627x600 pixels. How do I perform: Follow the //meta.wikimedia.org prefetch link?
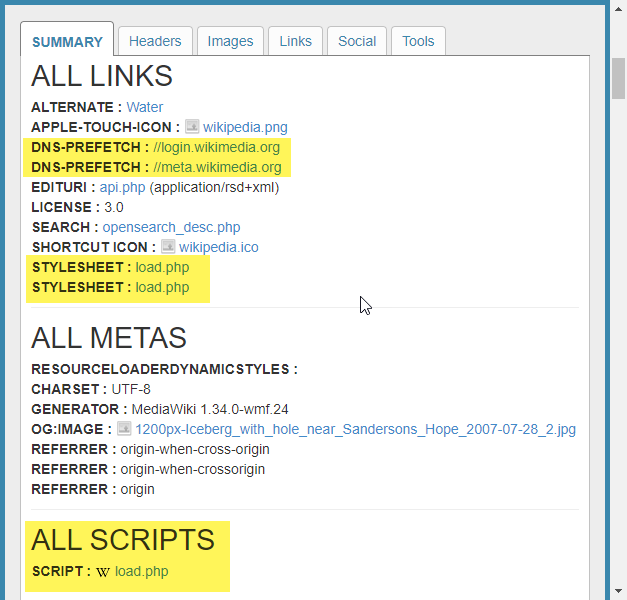[x=217, y=167]
